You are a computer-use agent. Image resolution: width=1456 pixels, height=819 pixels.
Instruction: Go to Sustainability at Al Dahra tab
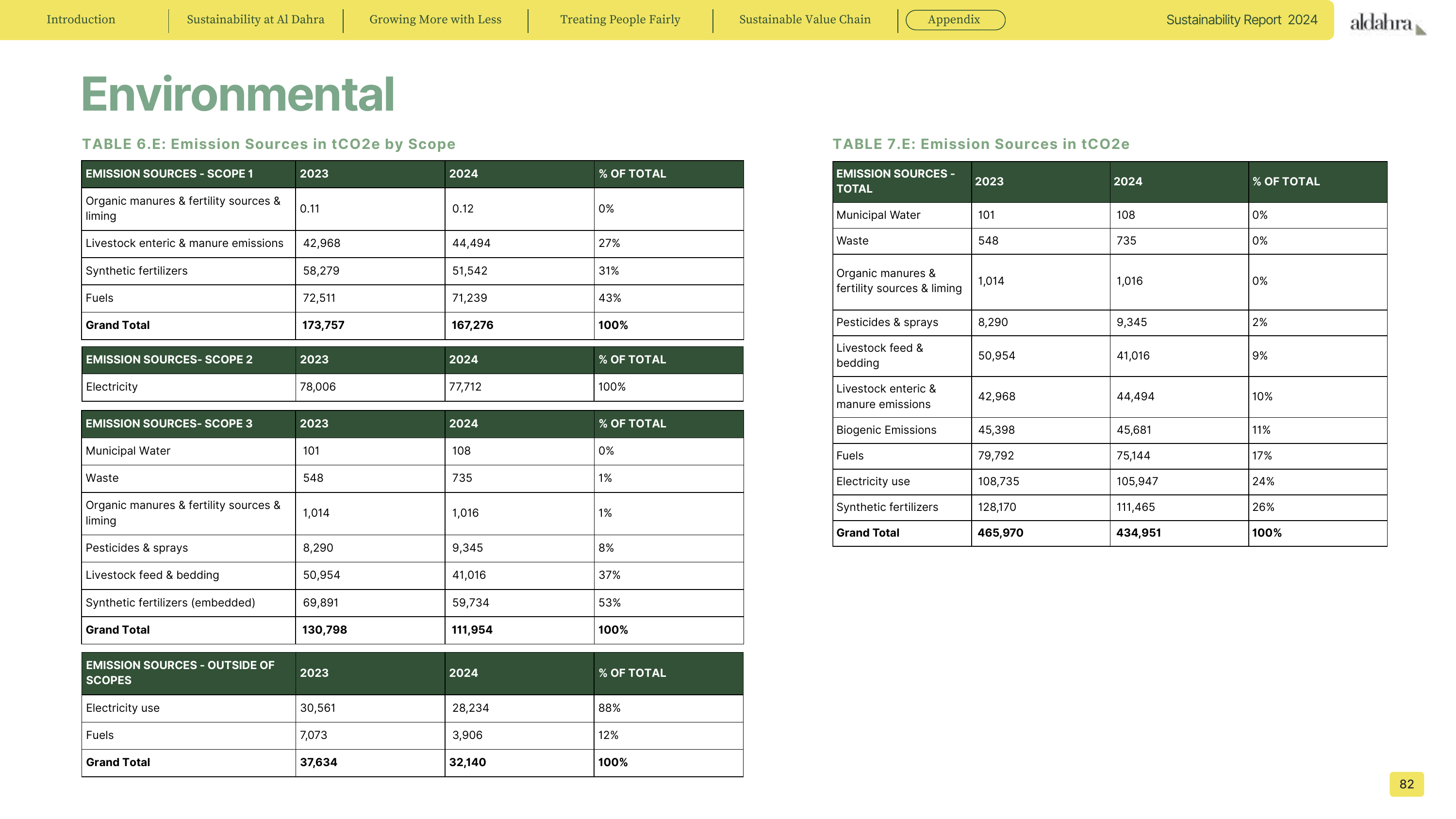pos(255,20)
